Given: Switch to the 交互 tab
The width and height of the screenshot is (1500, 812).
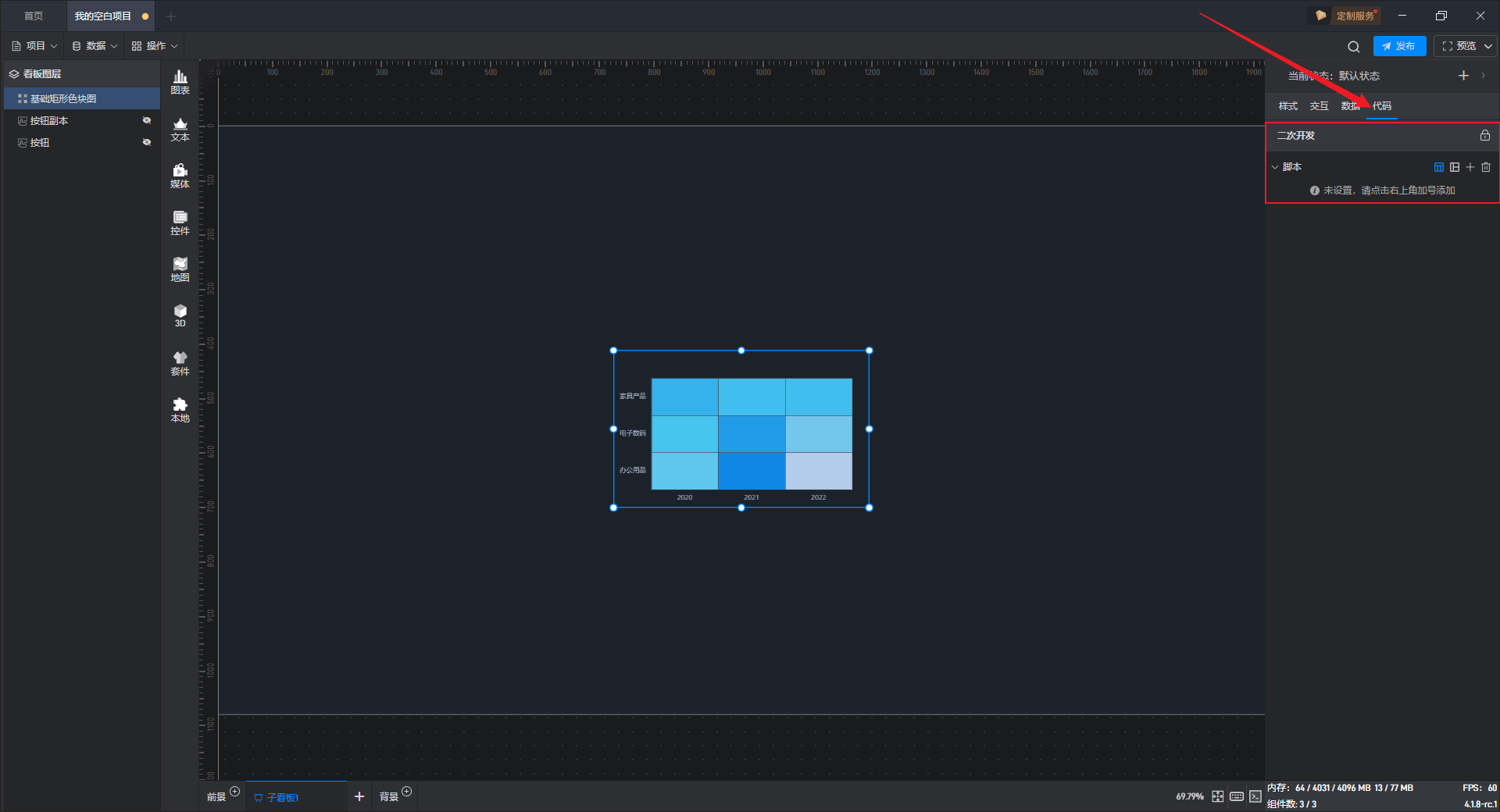Looking at the screenshot, I should tap(1319, 106).
